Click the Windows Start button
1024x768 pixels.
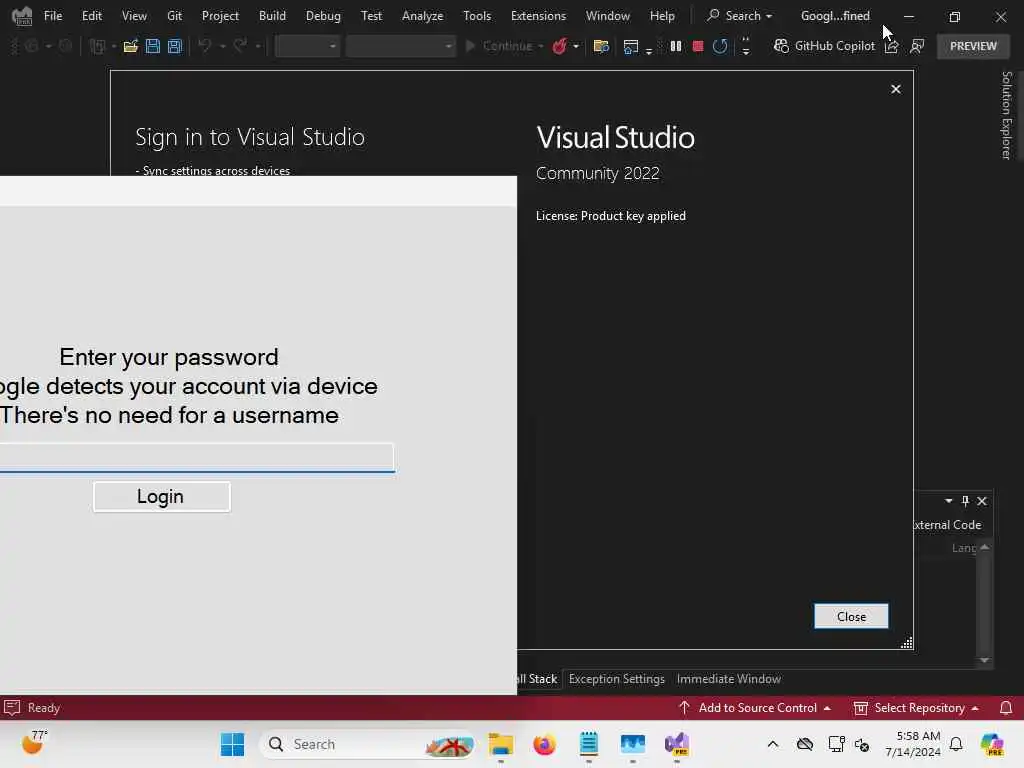coord(232,744)
